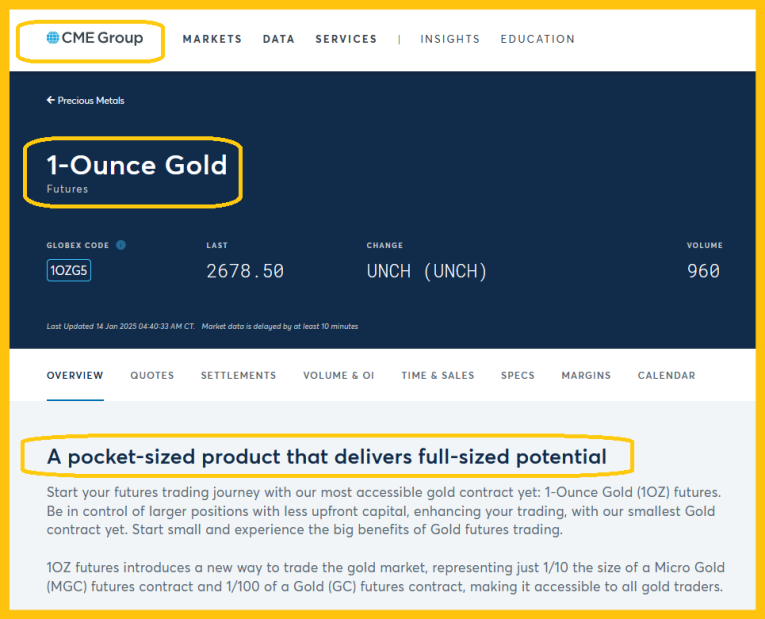Show the Margins tab

coord(586,376)
